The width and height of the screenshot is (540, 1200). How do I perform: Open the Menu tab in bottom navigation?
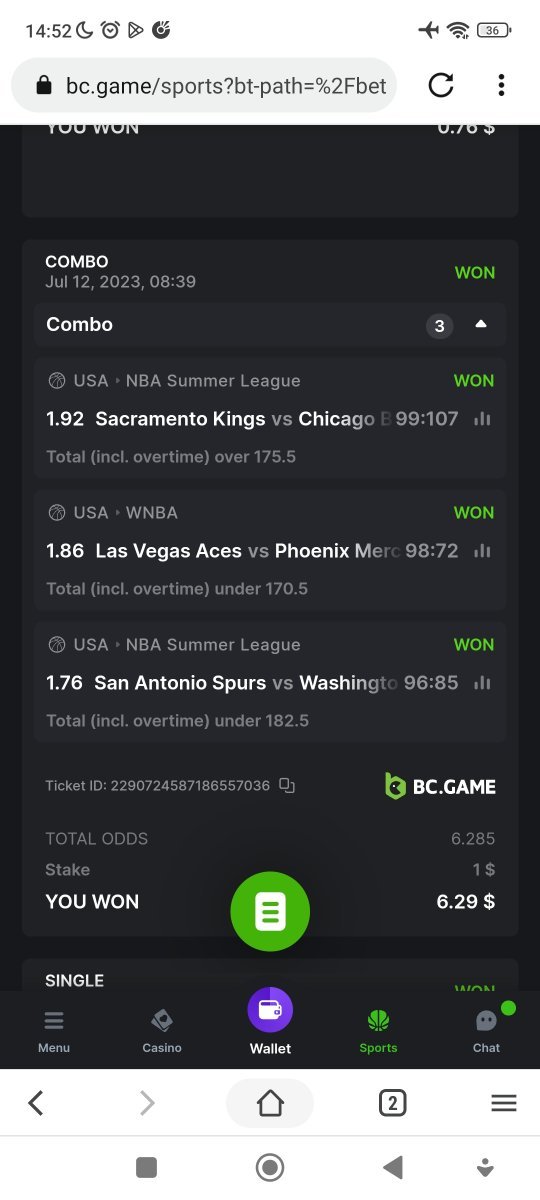click(x=54, y=1032)
